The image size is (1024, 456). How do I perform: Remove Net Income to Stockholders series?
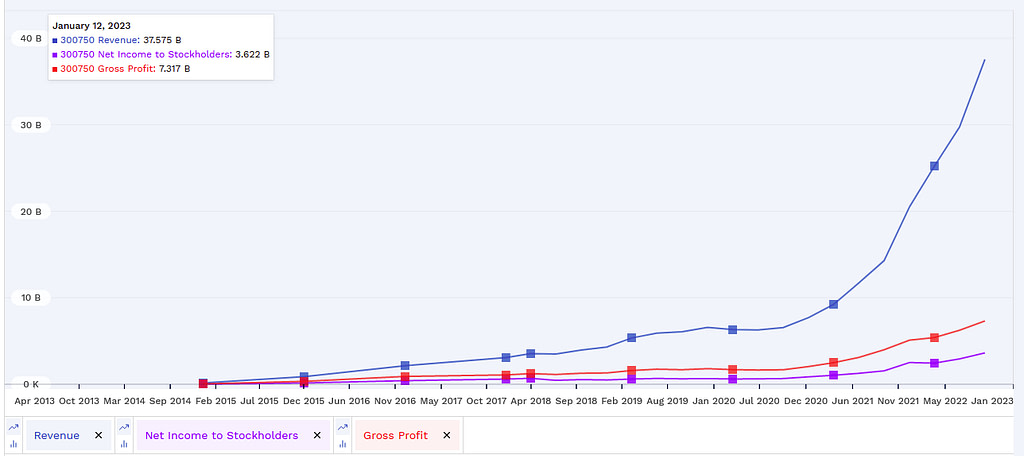(317, 435)
